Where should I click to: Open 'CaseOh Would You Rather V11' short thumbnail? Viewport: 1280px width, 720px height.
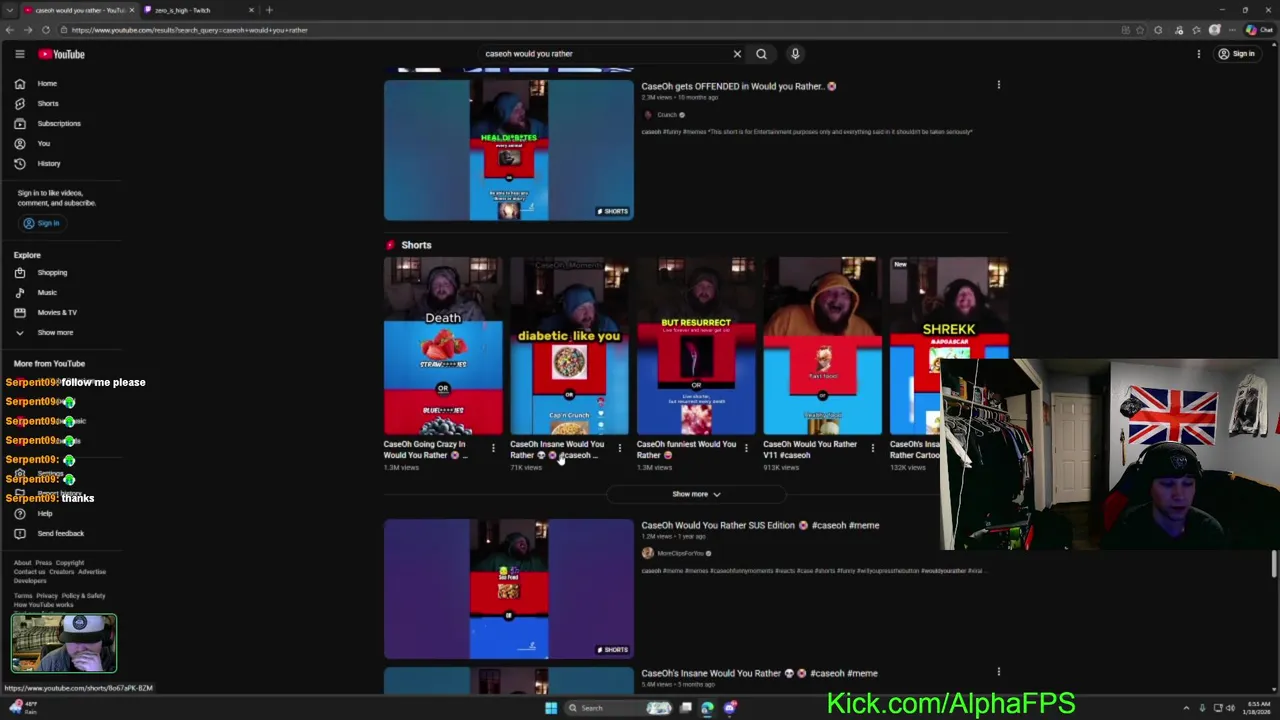point(822,346)
